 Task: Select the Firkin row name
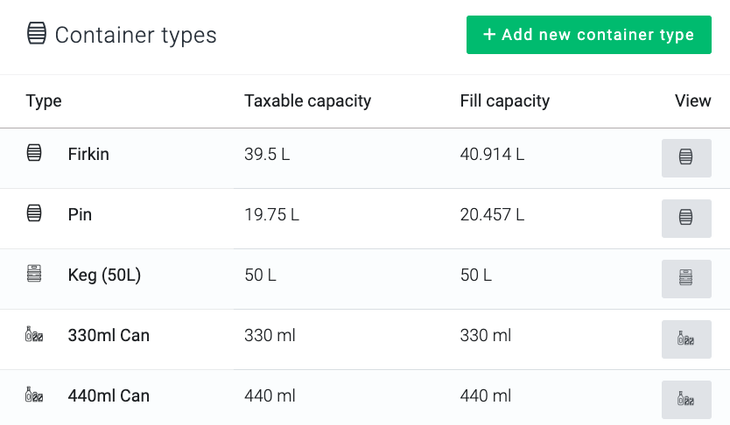[x=89, y=155]
